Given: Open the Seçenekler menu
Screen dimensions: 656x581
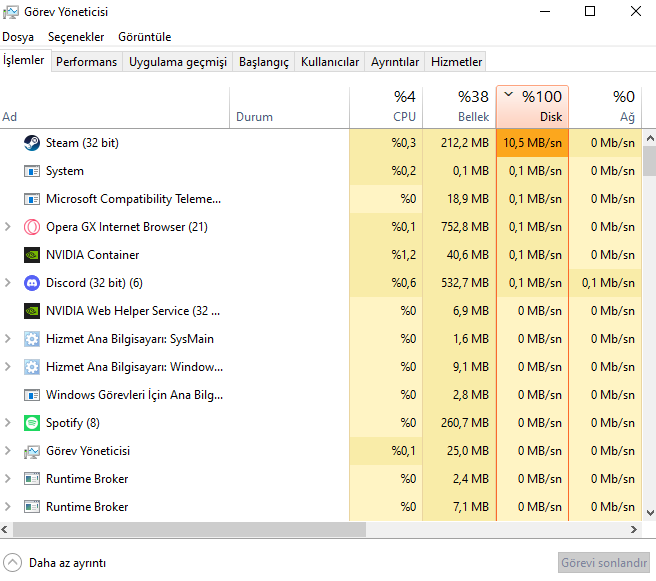Looking at the screenshot, I should pos(76,37).
